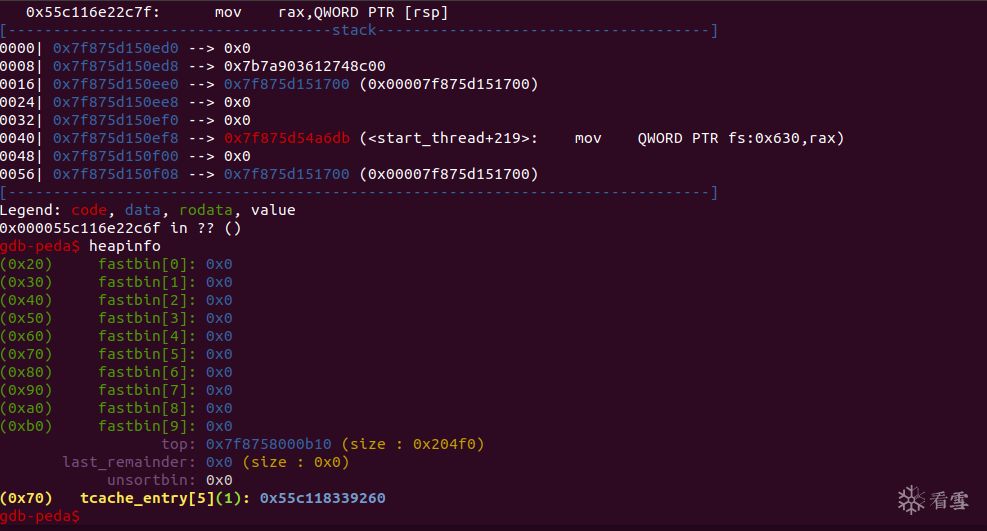
Task: Click the 'data' word in the Legend
Action: click(x=142, y=210)
